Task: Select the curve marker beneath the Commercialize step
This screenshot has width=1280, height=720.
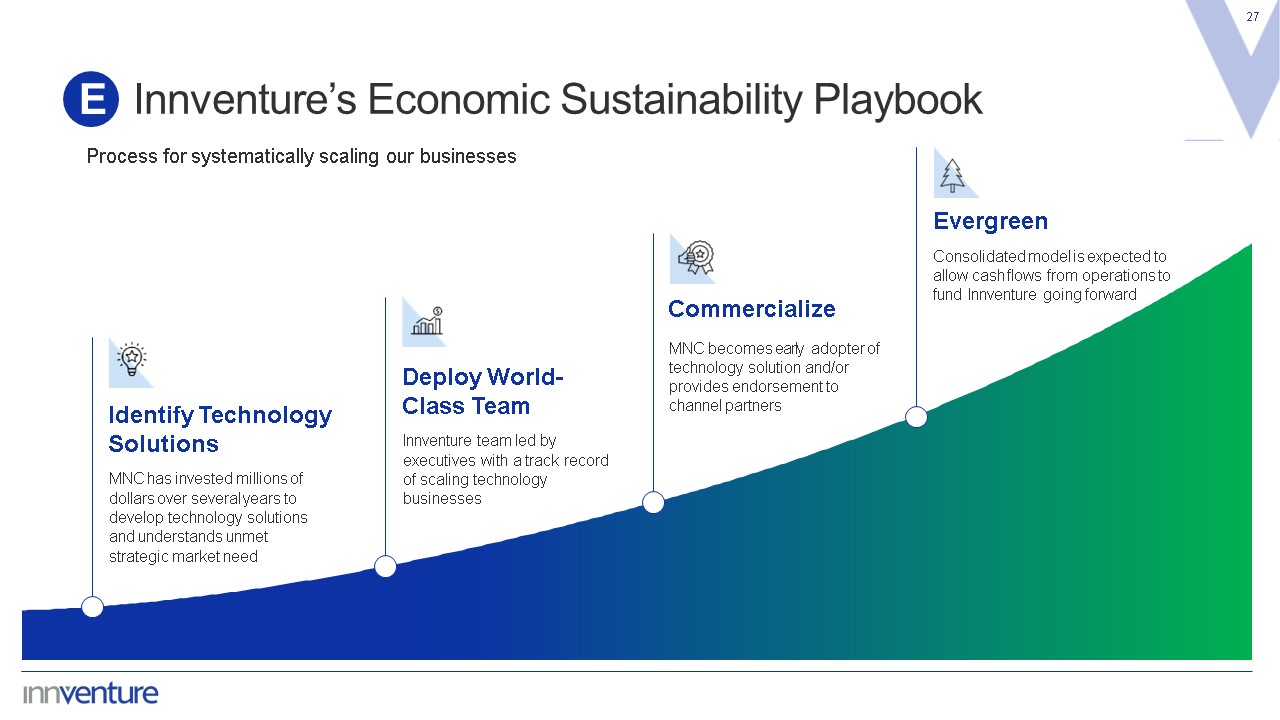Action: [x=653, y=502]
